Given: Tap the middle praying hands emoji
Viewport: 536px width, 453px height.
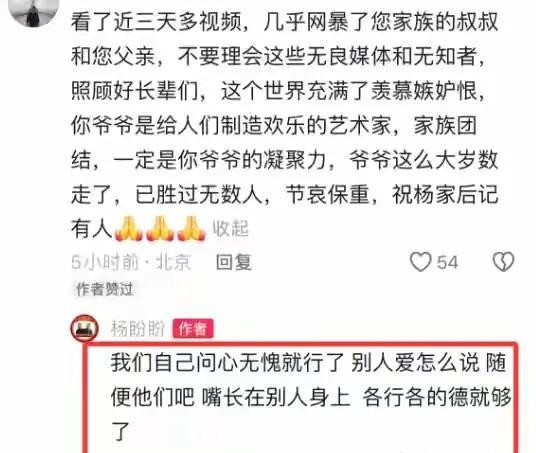Looking at the screenshot, I should tap(160, 228).
